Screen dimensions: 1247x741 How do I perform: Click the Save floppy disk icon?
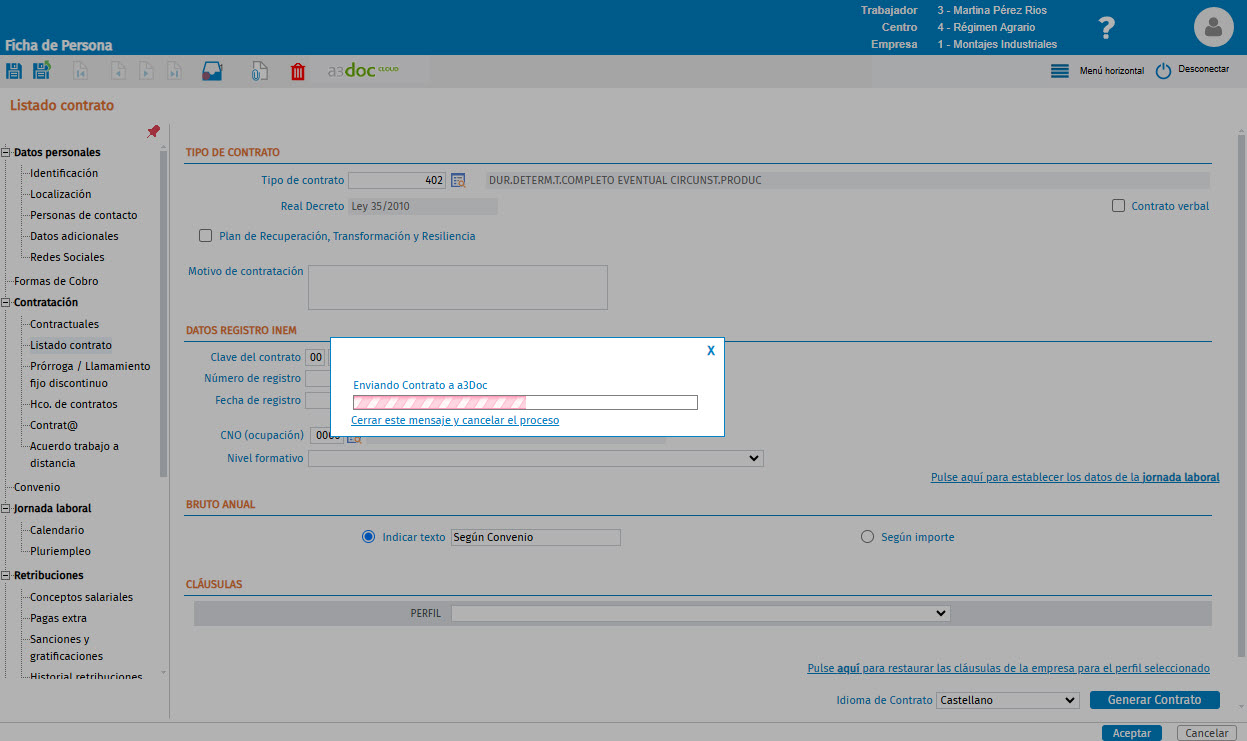pyautogui.click(x=14, y=71)
